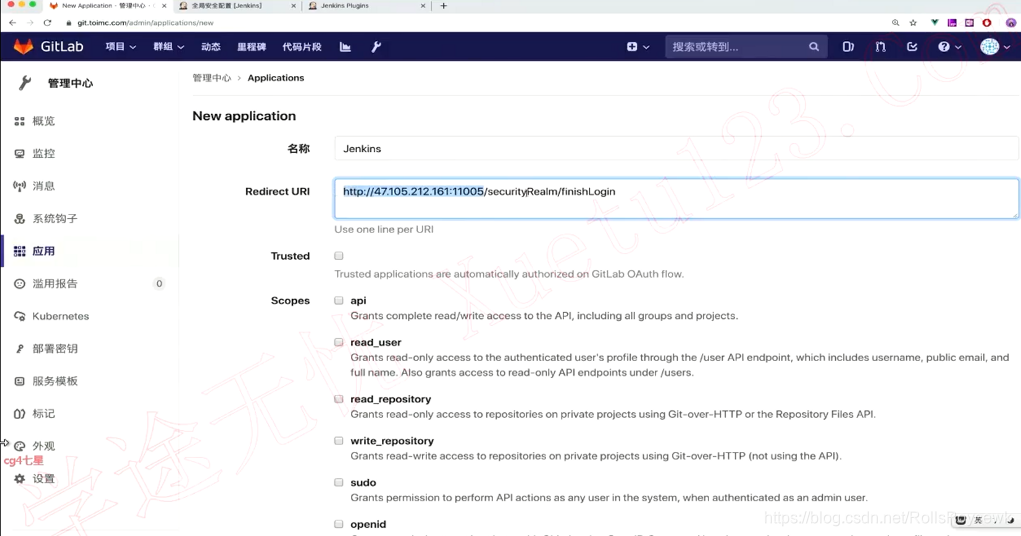Check the openid scope checkbox
Screen dimensions: 1021x536
coord(339,524)
